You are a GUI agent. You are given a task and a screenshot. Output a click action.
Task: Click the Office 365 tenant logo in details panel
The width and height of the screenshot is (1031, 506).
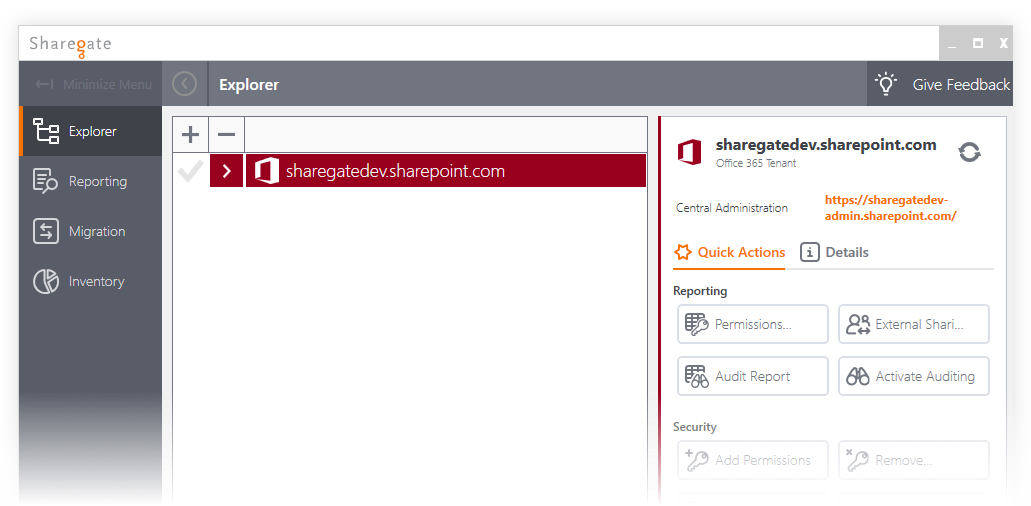(690, 152)
